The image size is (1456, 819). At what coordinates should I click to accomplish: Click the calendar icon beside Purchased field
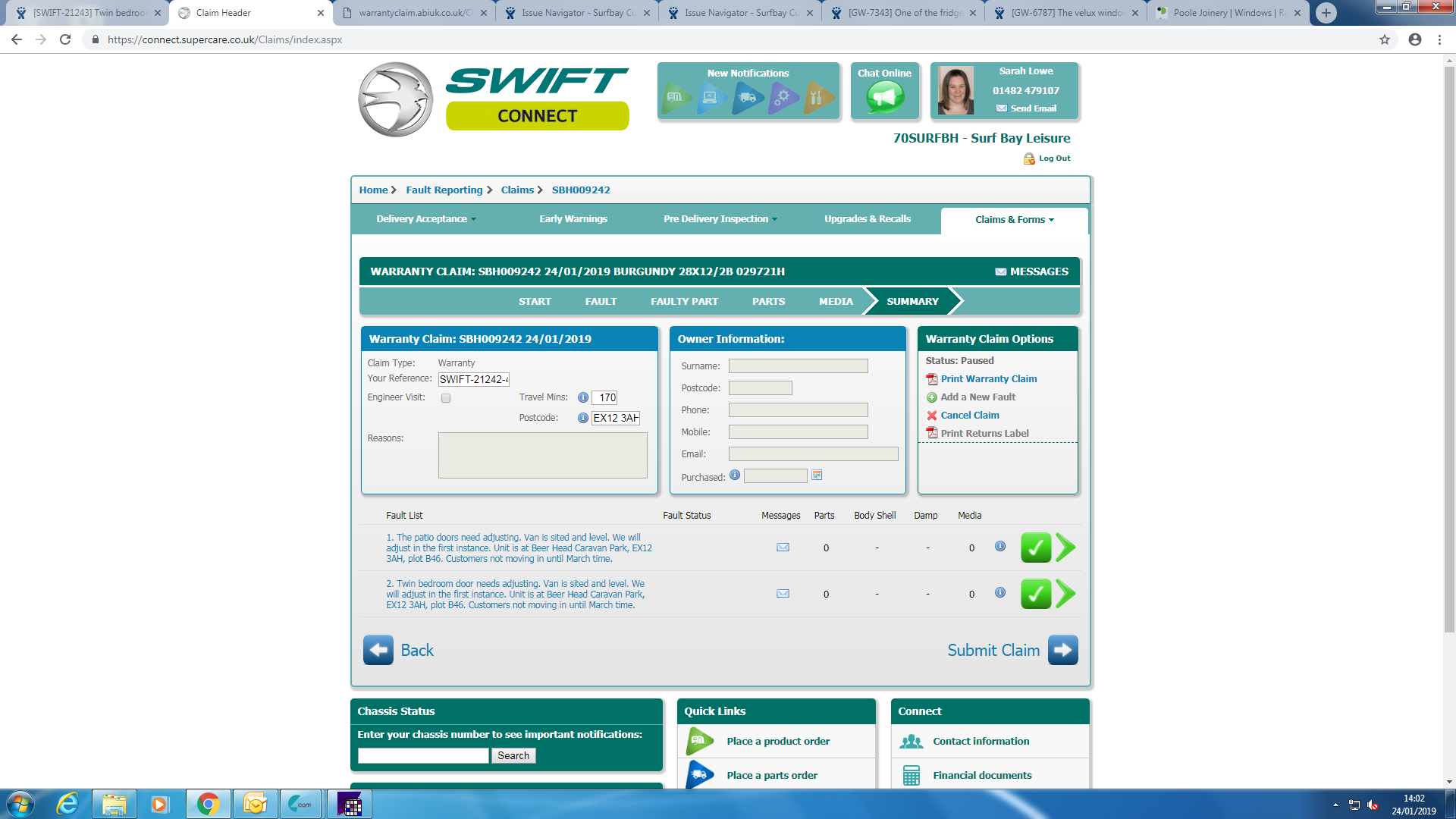[817, 475]
